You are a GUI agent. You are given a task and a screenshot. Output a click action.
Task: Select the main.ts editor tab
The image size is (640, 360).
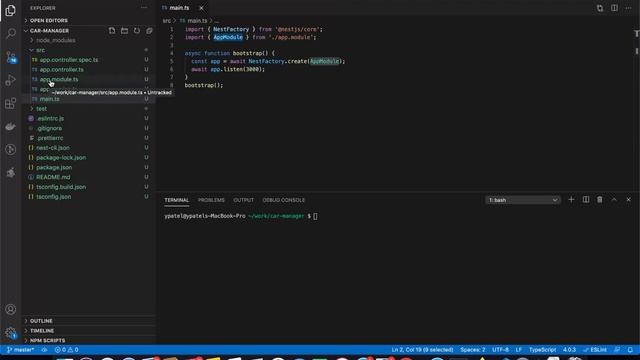click(180, 8)
